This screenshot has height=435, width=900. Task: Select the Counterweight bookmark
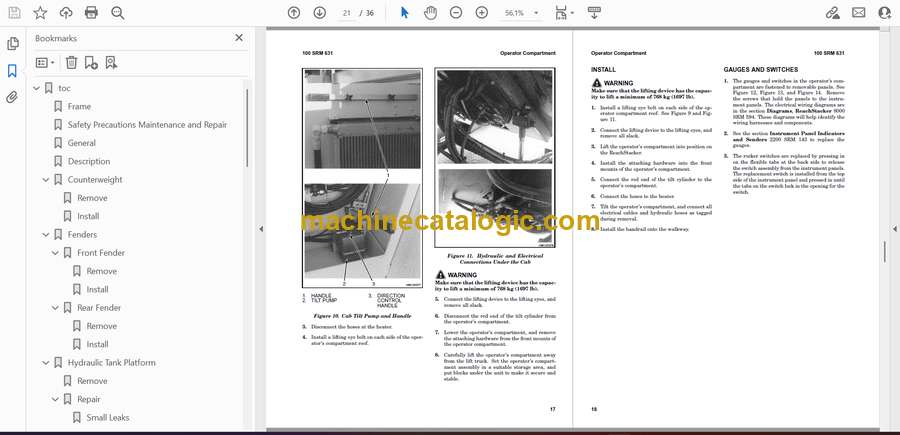point(95,180)
